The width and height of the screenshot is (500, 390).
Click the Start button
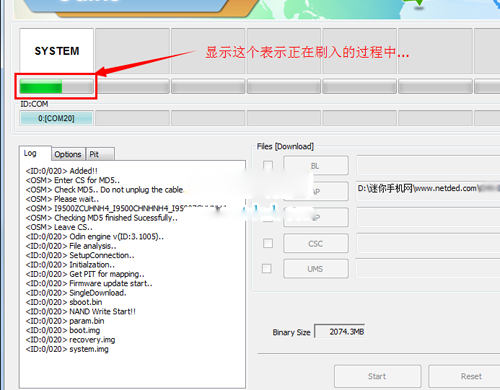[x=377, y=376]
